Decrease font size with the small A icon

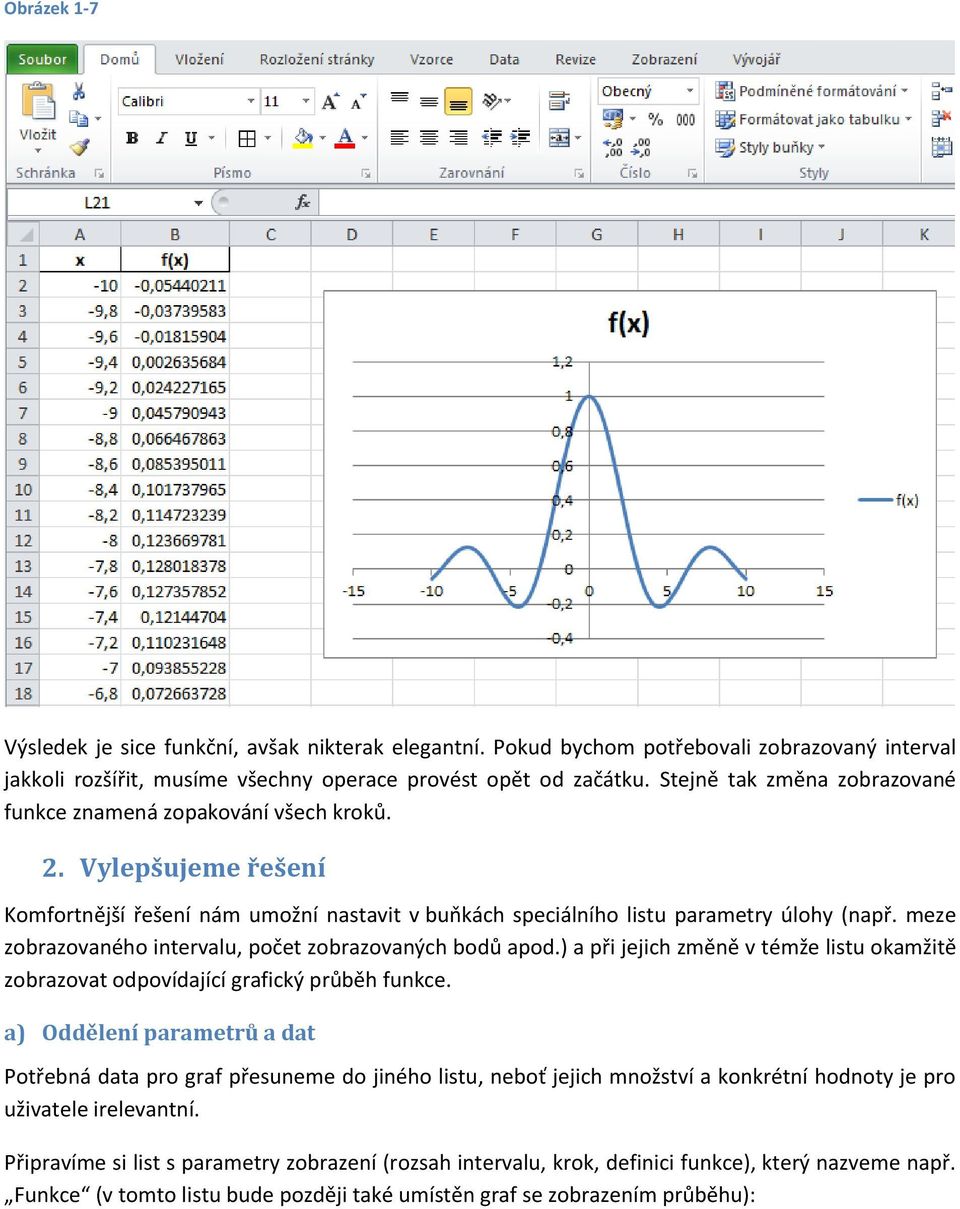click(358, 102)
